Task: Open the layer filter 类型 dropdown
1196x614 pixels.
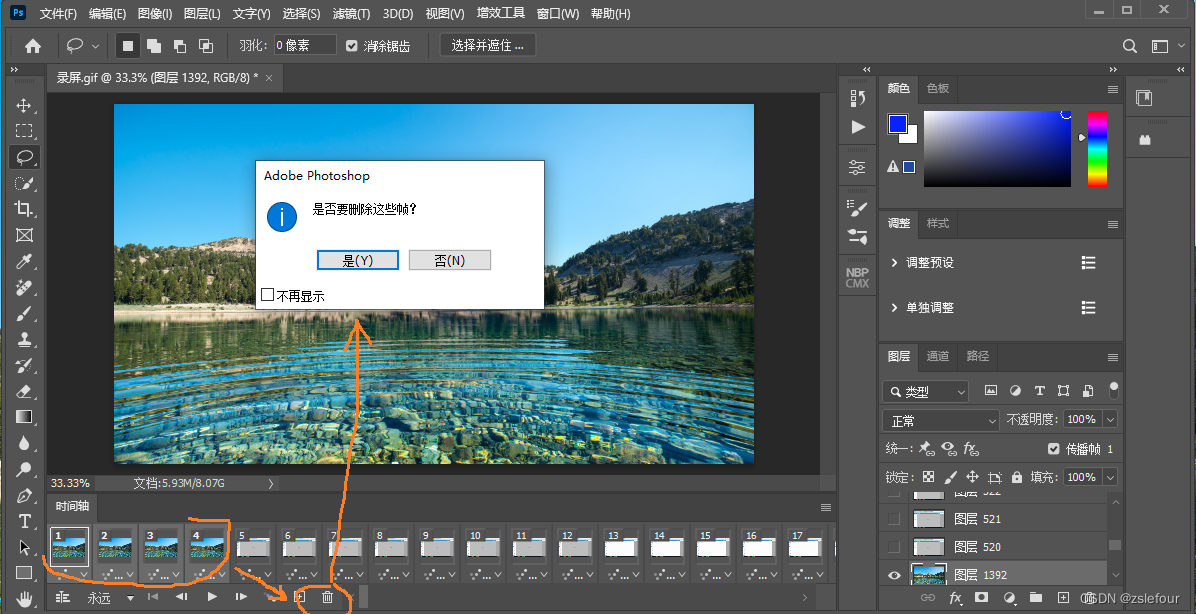Action: point(925,391)
